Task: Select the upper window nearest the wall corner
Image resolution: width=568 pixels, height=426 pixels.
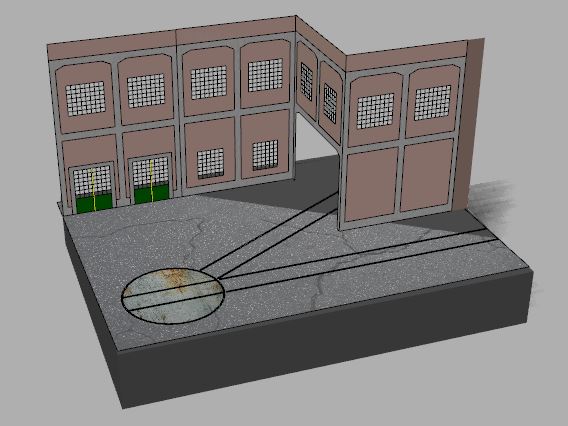Action: pos(266,75)
